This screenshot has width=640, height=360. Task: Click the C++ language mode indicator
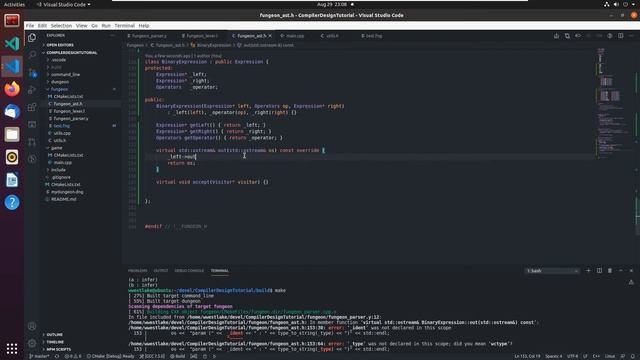tap(596, 356)
